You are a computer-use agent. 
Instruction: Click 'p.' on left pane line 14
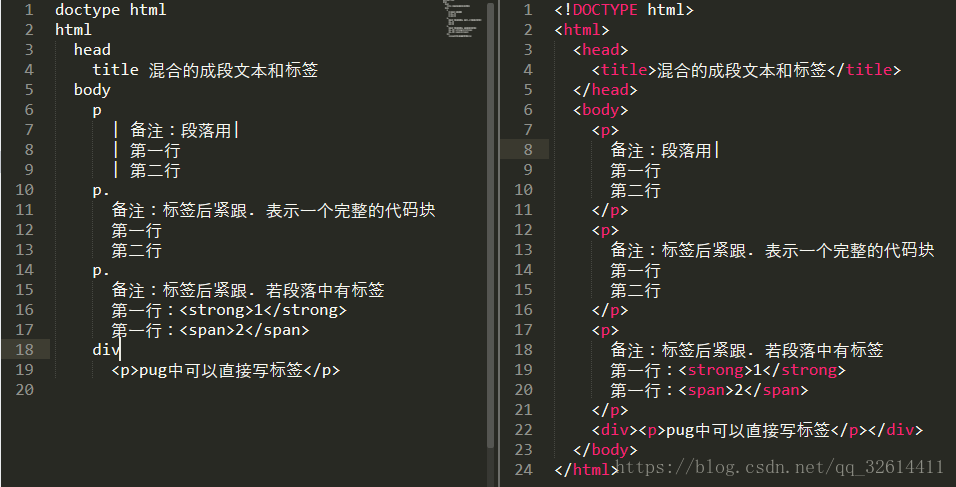[x=101, y=271]
